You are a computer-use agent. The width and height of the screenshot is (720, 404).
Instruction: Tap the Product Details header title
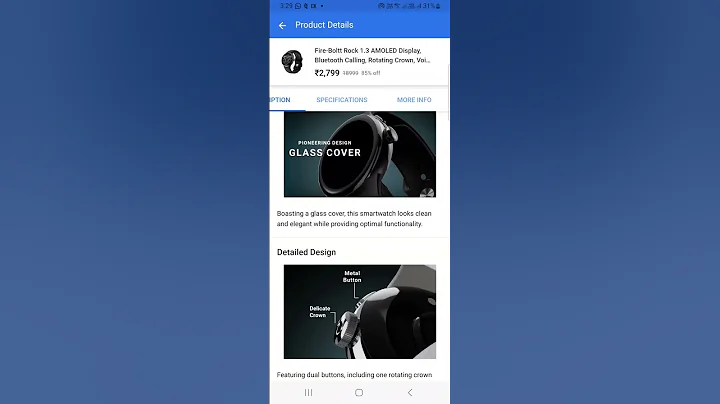[324, 25]
